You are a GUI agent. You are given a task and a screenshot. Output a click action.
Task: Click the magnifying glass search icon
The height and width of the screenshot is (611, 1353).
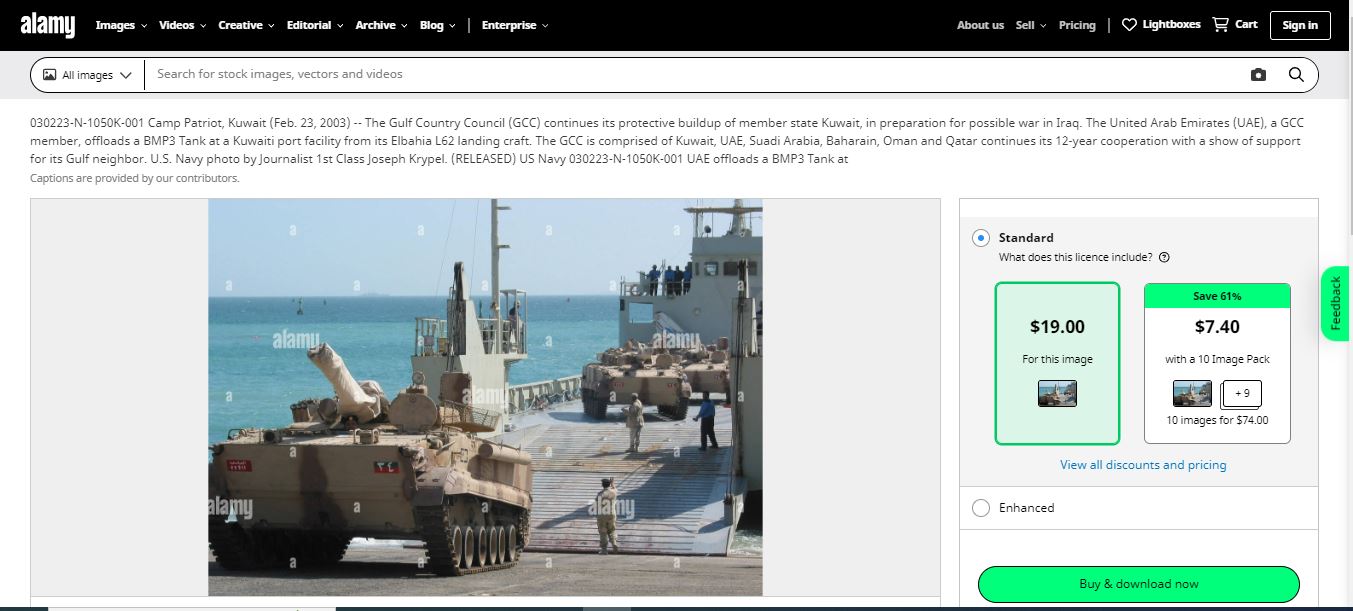click(1296, 75)
